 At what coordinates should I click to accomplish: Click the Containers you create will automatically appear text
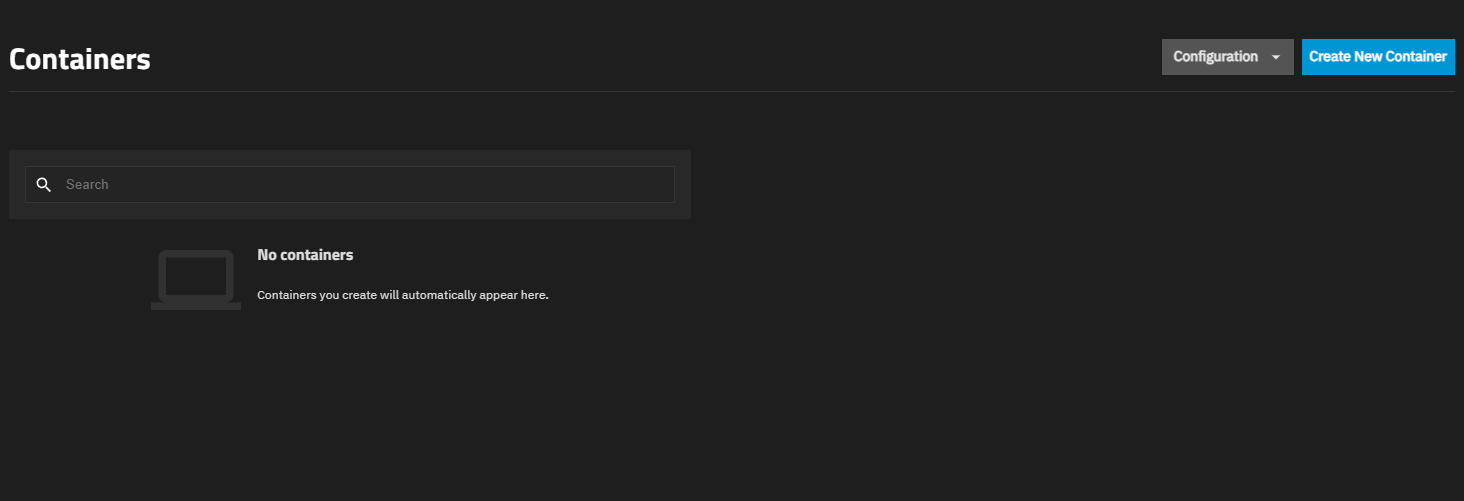click(x=403, y=295)
